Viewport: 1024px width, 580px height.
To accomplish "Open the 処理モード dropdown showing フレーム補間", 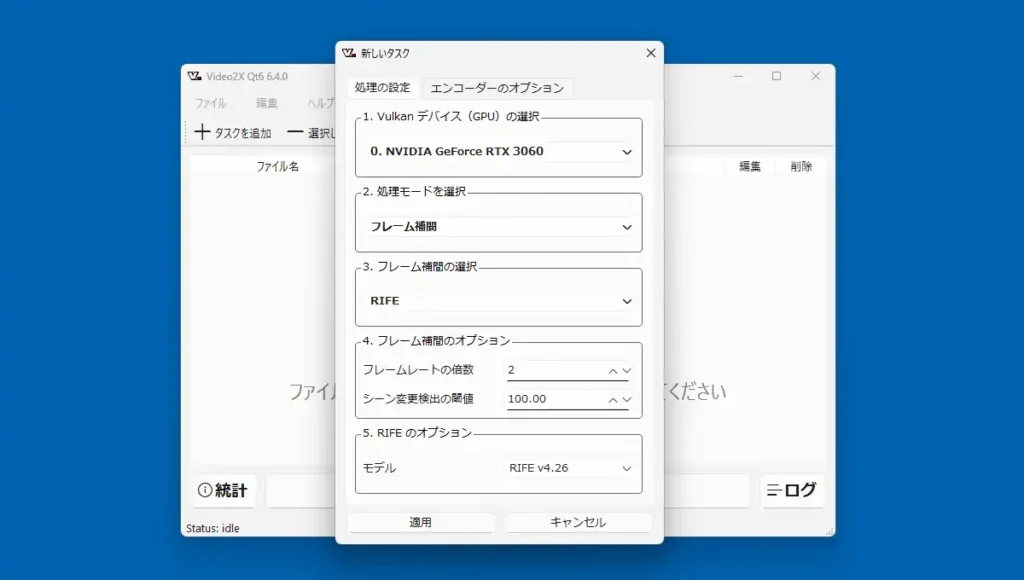I will [498, 227].
